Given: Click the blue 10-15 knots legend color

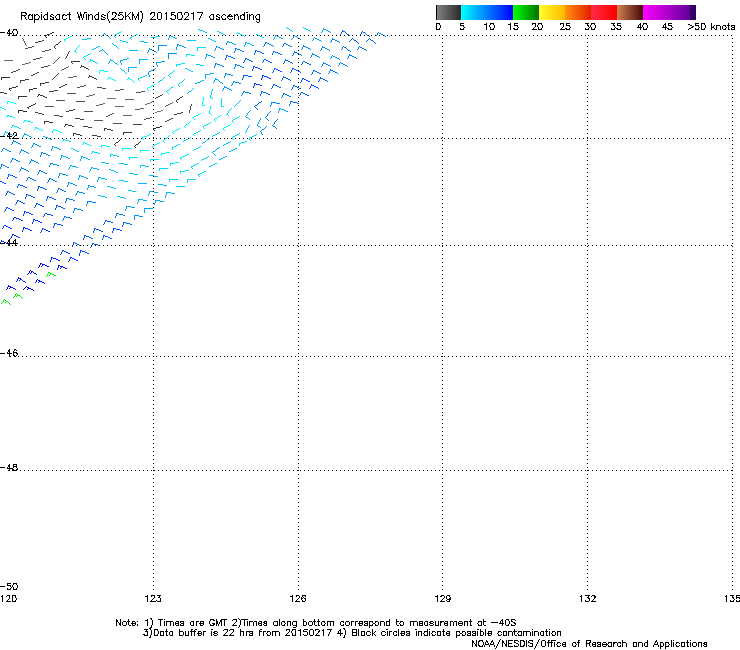Looking at the screenshot, I should coord(500,12).
